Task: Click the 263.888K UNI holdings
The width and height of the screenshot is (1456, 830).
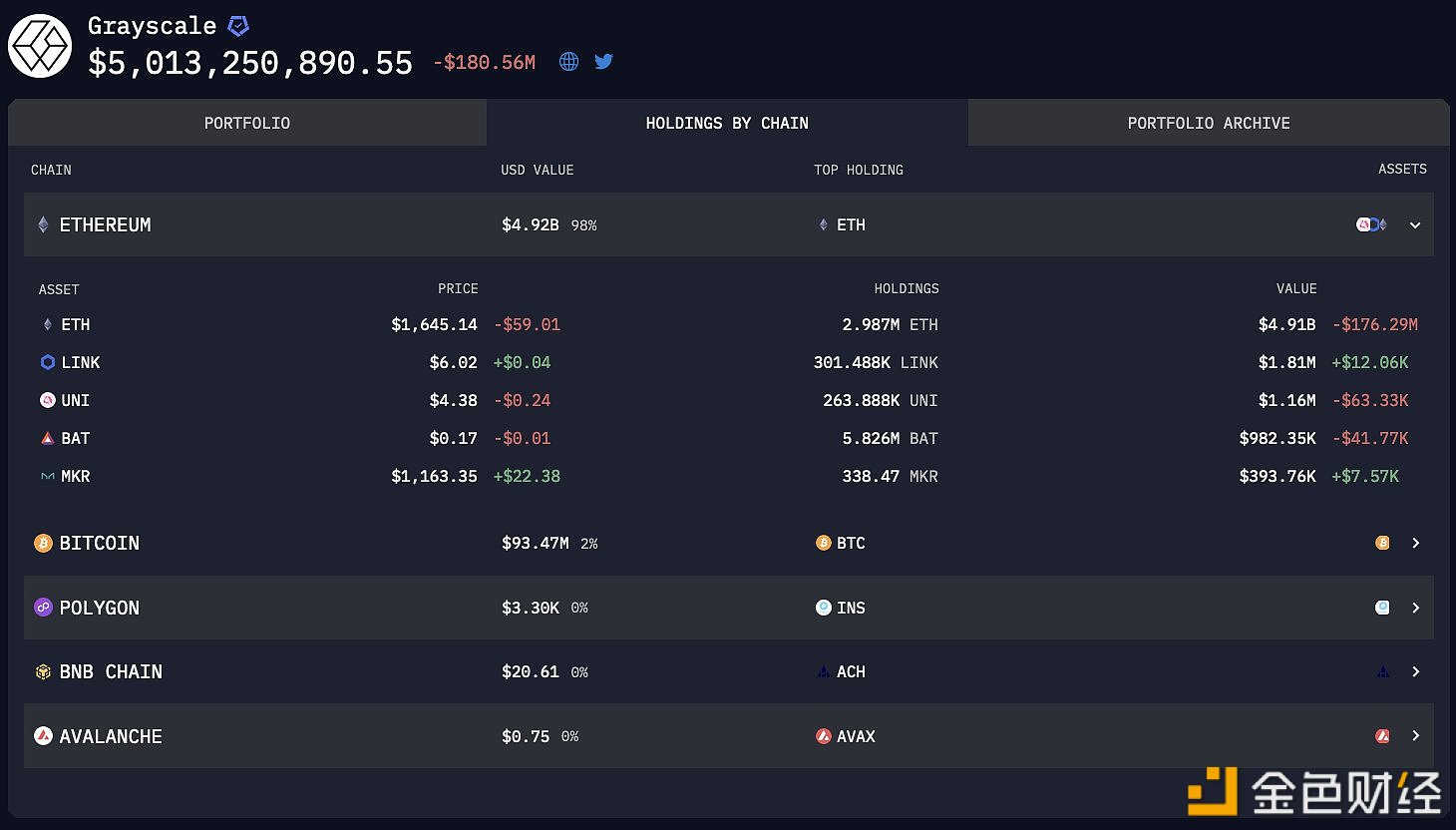Action: pos(881,400)
